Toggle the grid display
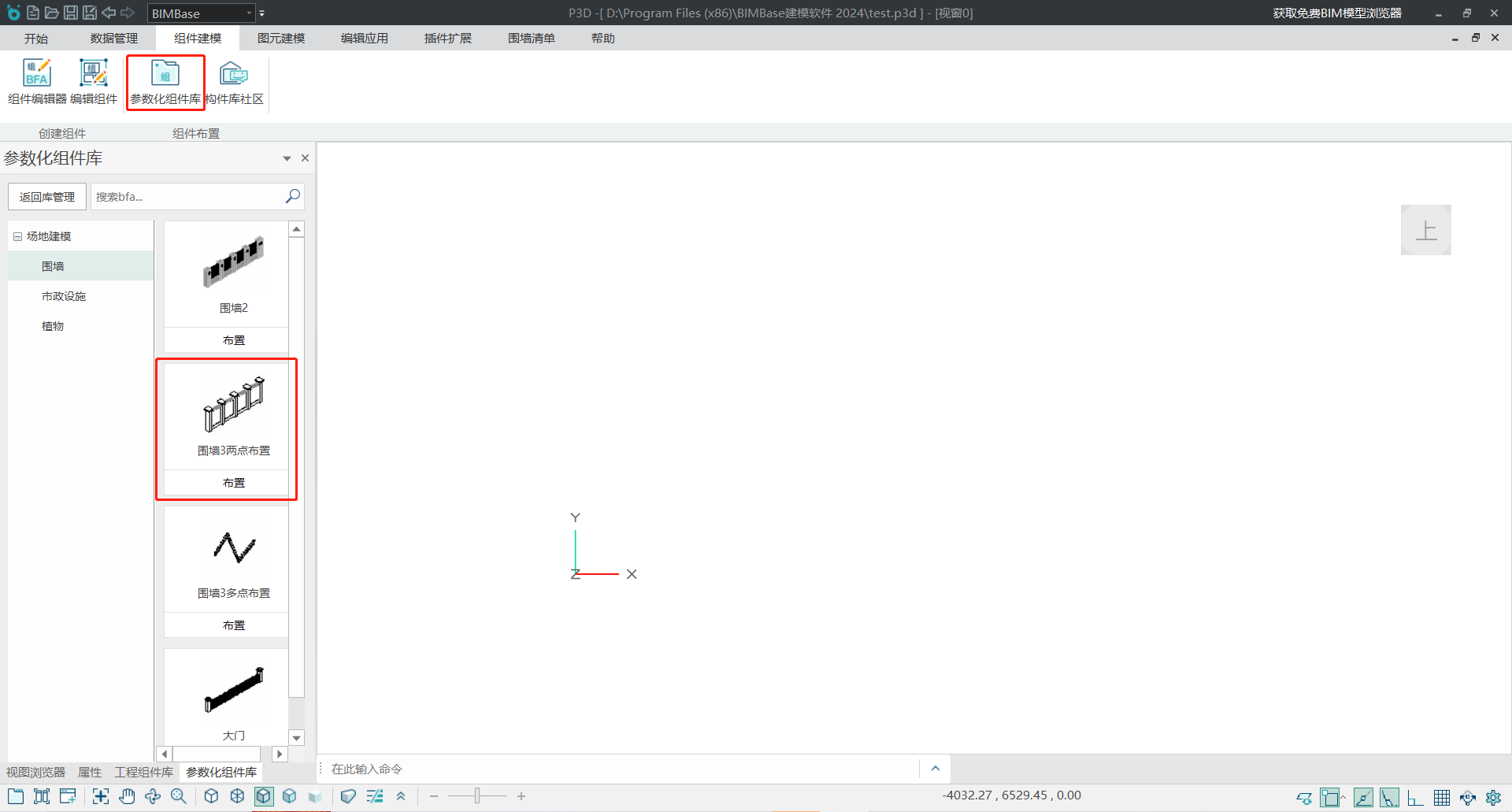Screen dimensions: 1512x812 [x=1442, y=798]
